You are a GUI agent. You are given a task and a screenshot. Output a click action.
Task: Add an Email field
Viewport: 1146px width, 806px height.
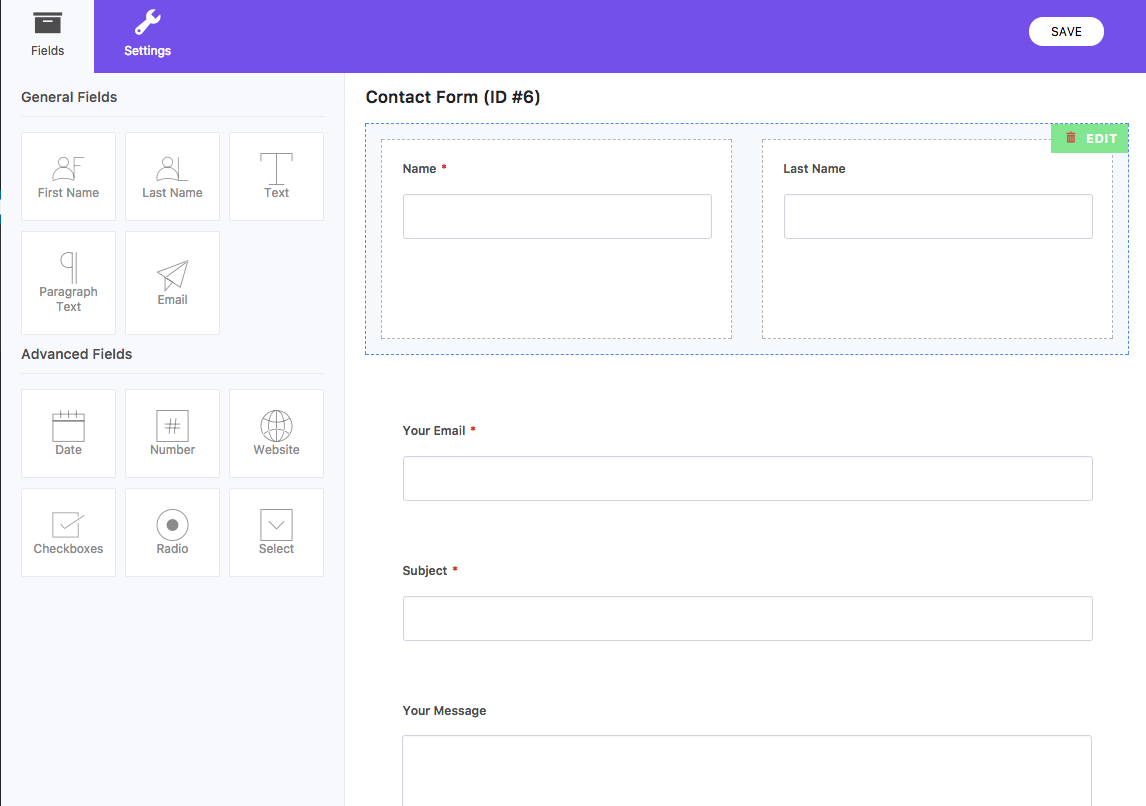pos(172,283)
